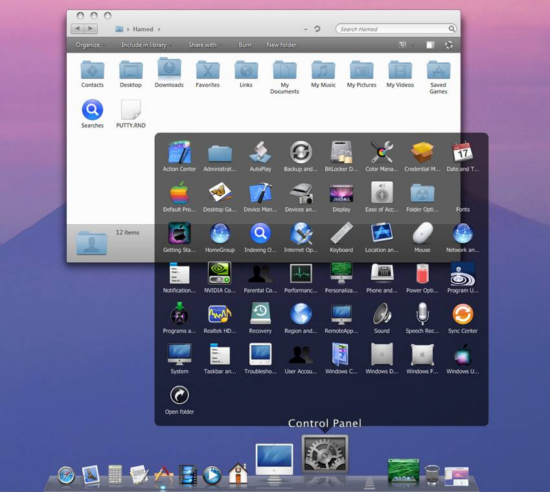Click New folder button
The height and width of the screenshot is (492, 550).
[x=281, y=45]
